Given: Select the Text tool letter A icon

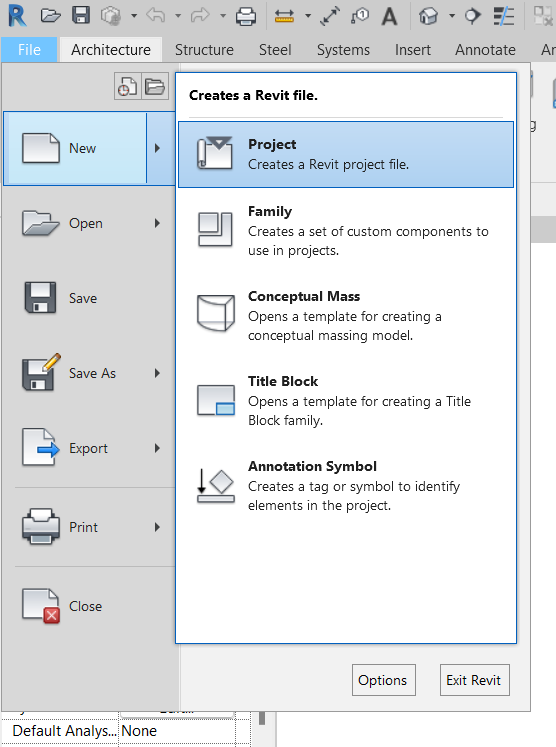Looking at the screenshot, I should [x=389, y=16].
